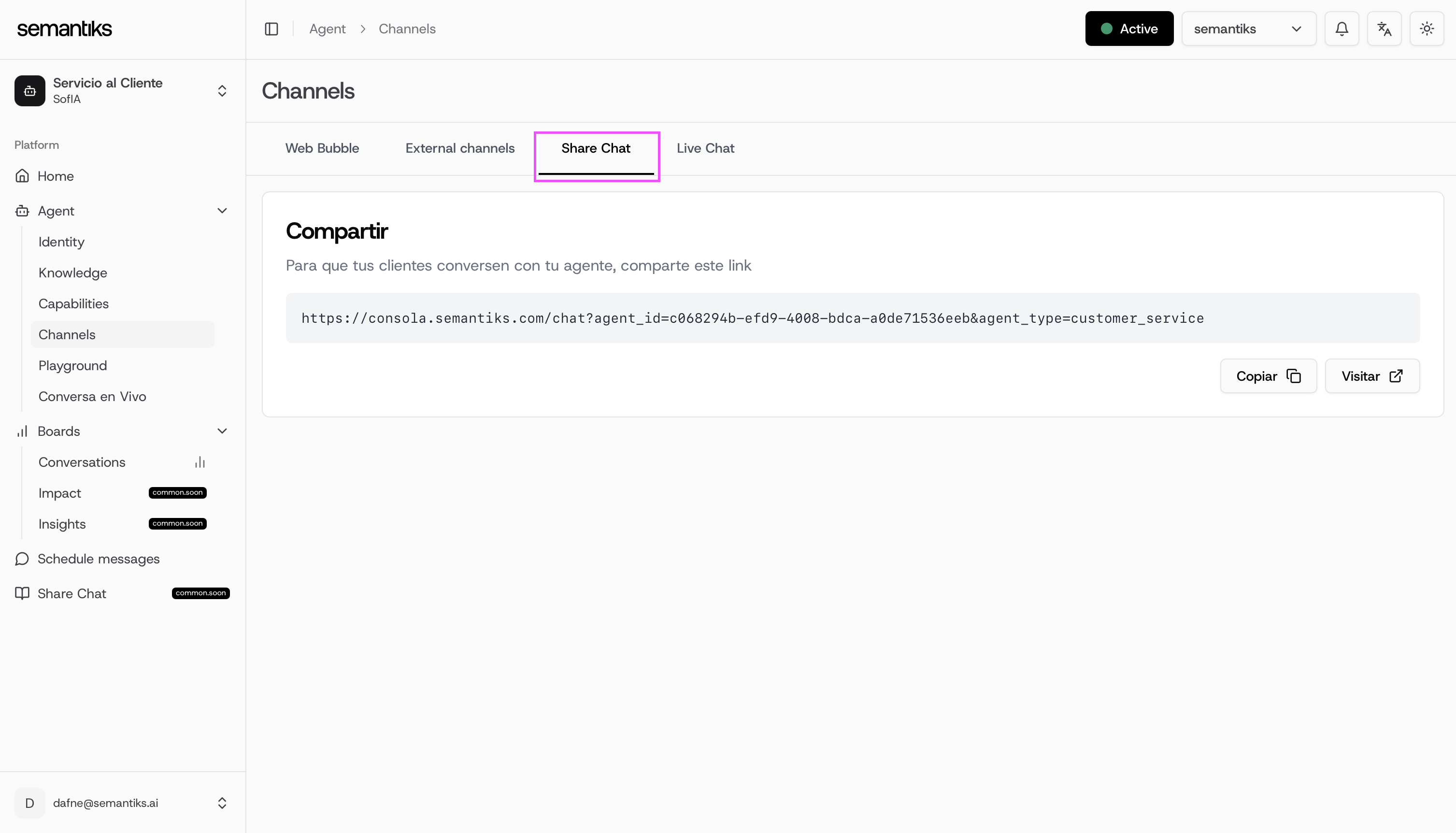Expand the dafne@semantiks.ai account menu
Image resolution: width=1456 pixels, height=833 pixels.
222,803
